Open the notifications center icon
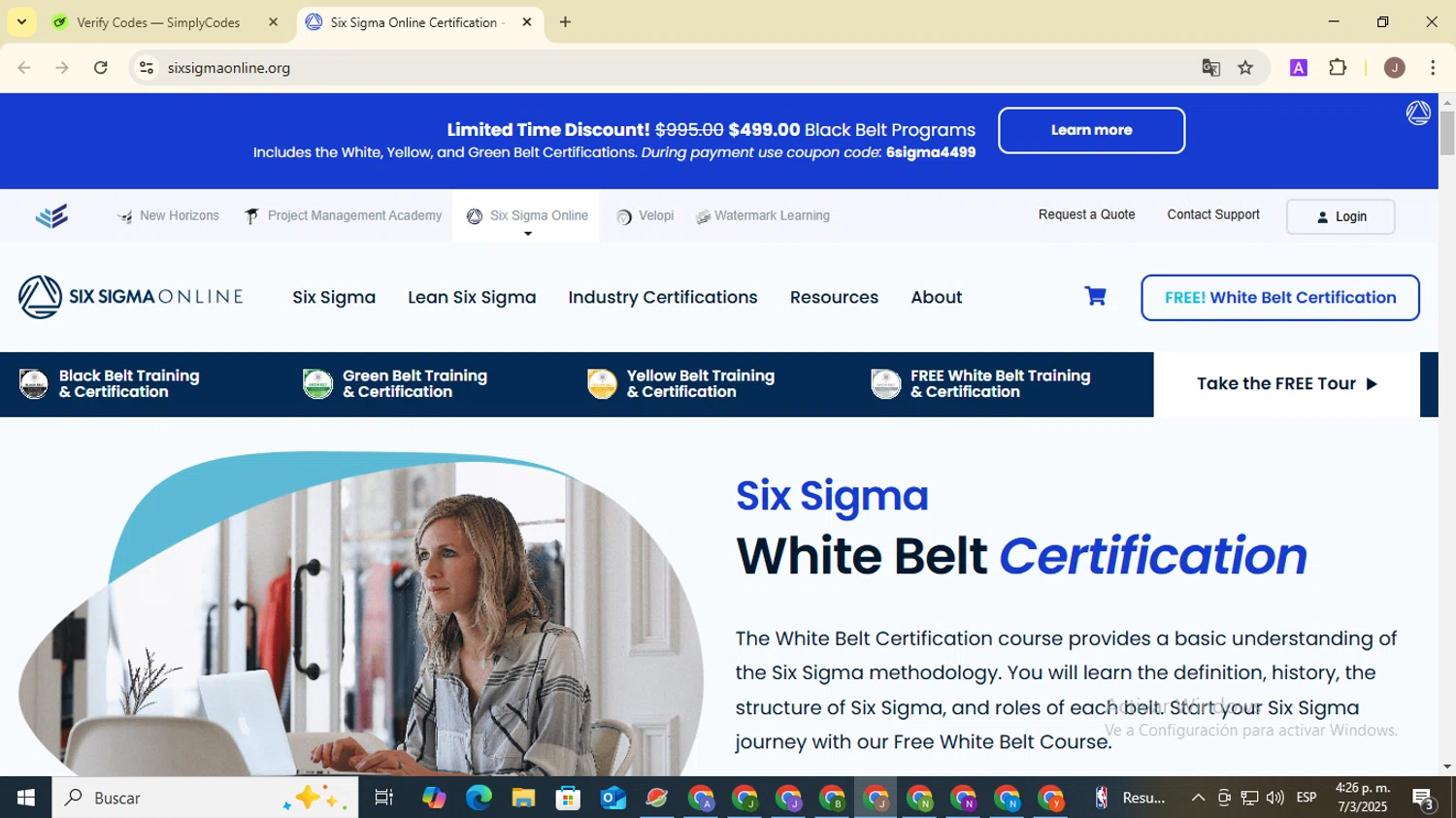The height and width of the screenshot is (818, 1456). tap(1423, 799)
